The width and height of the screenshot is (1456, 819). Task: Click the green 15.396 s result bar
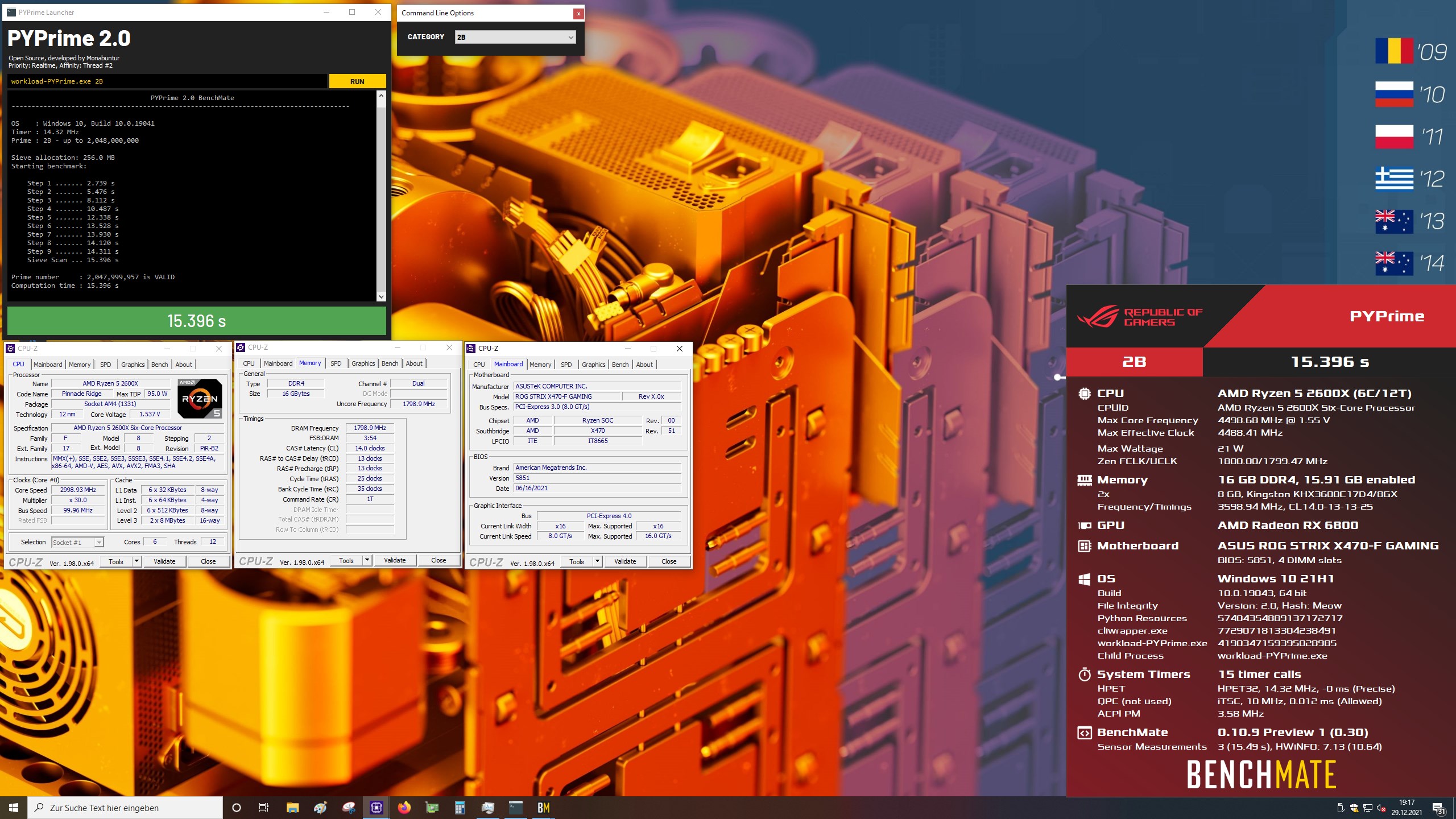coord(197,321)
